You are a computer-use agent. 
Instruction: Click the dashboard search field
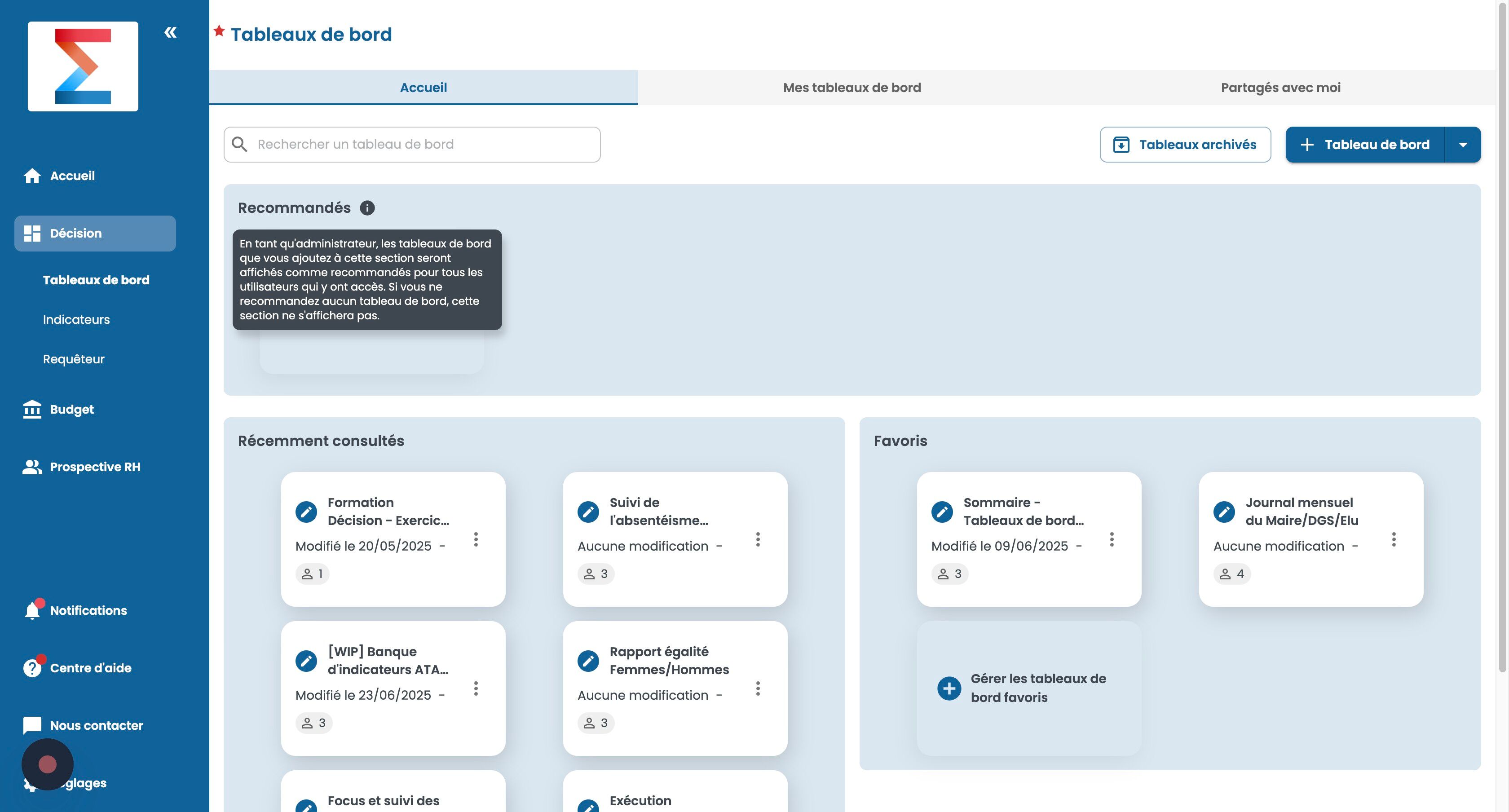tap(412, 145)
